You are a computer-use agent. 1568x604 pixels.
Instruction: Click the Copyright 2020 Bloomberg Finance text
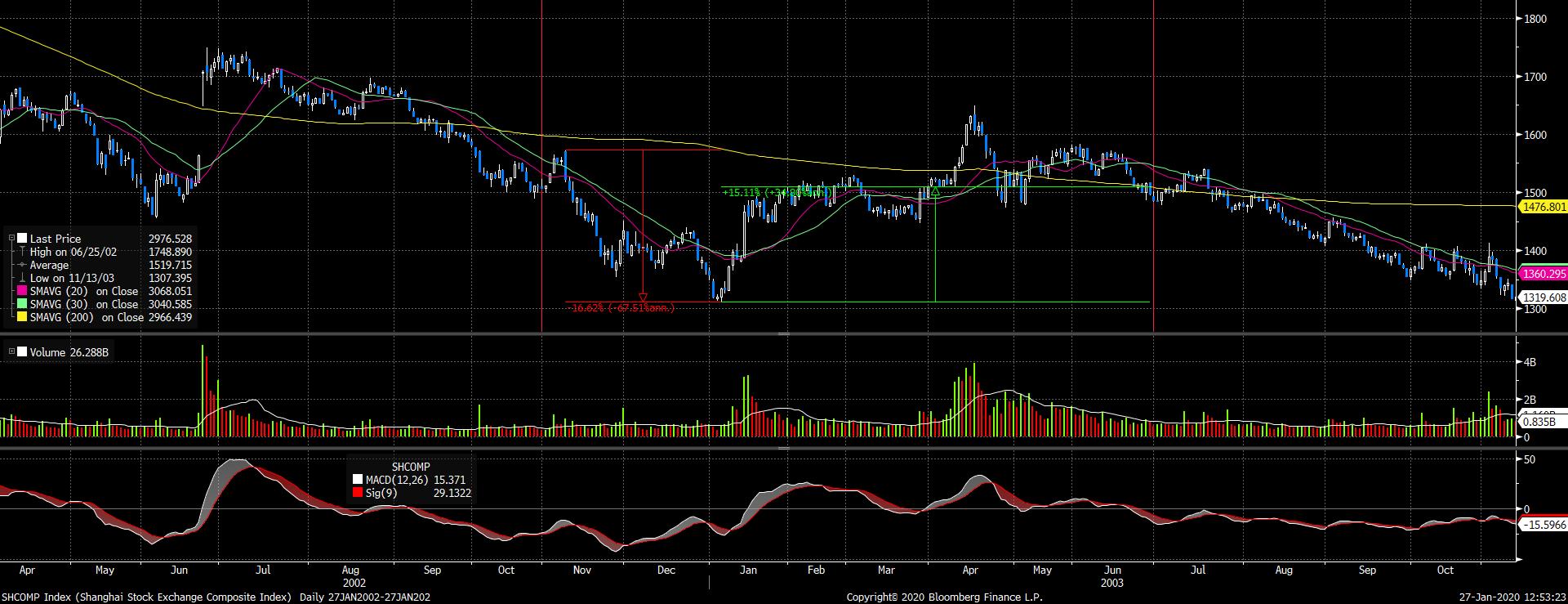tap(944, 597)
